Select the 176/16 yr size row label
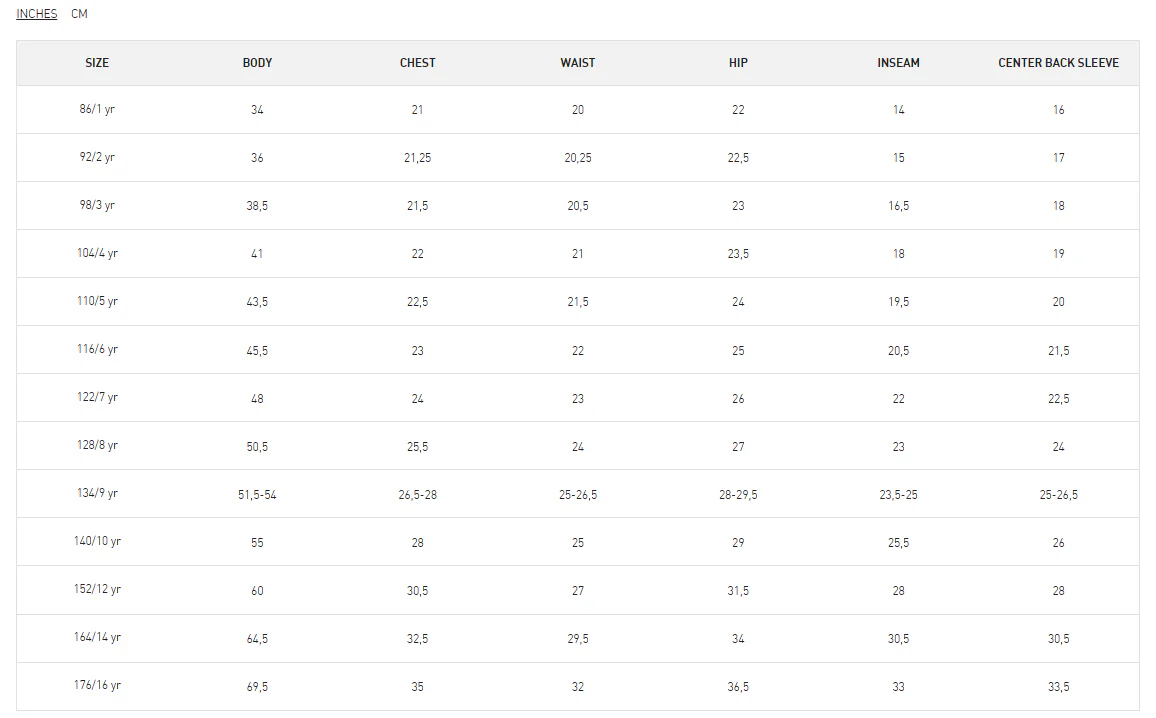The height and width of the screenshot is (718, 1156). click(x=97, y=686)
